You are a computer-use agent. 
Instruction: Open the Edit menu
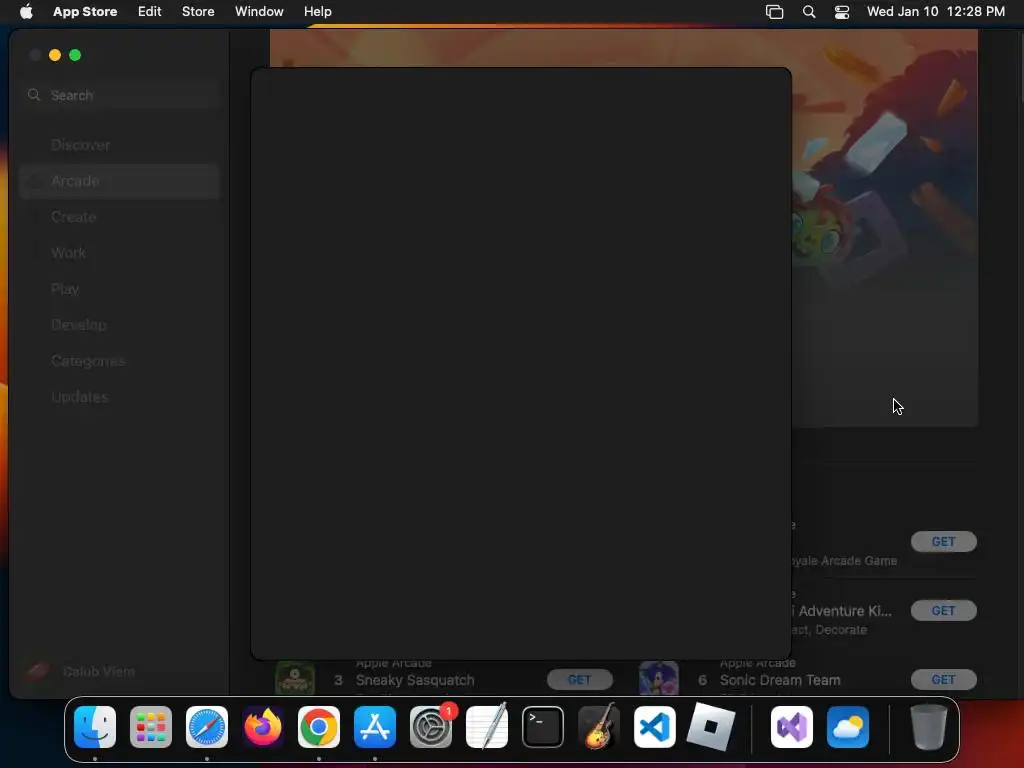coord(150,11)
